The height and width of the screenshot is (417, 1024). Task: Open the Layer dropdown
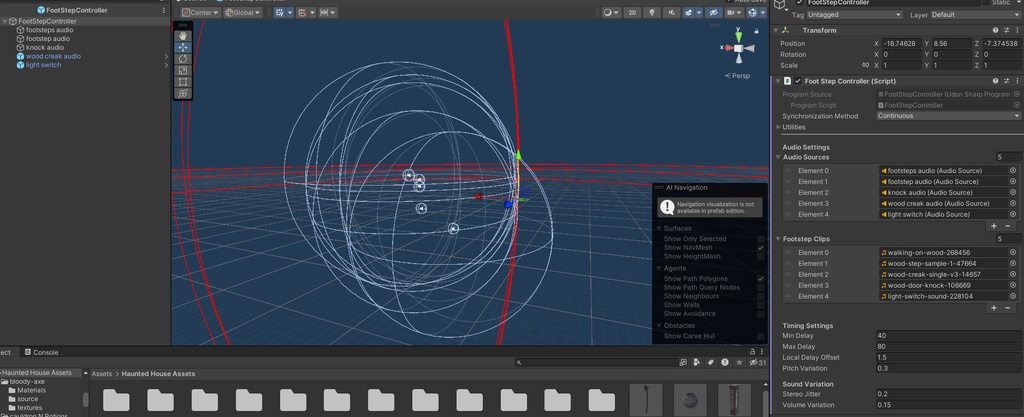[976, 14]
